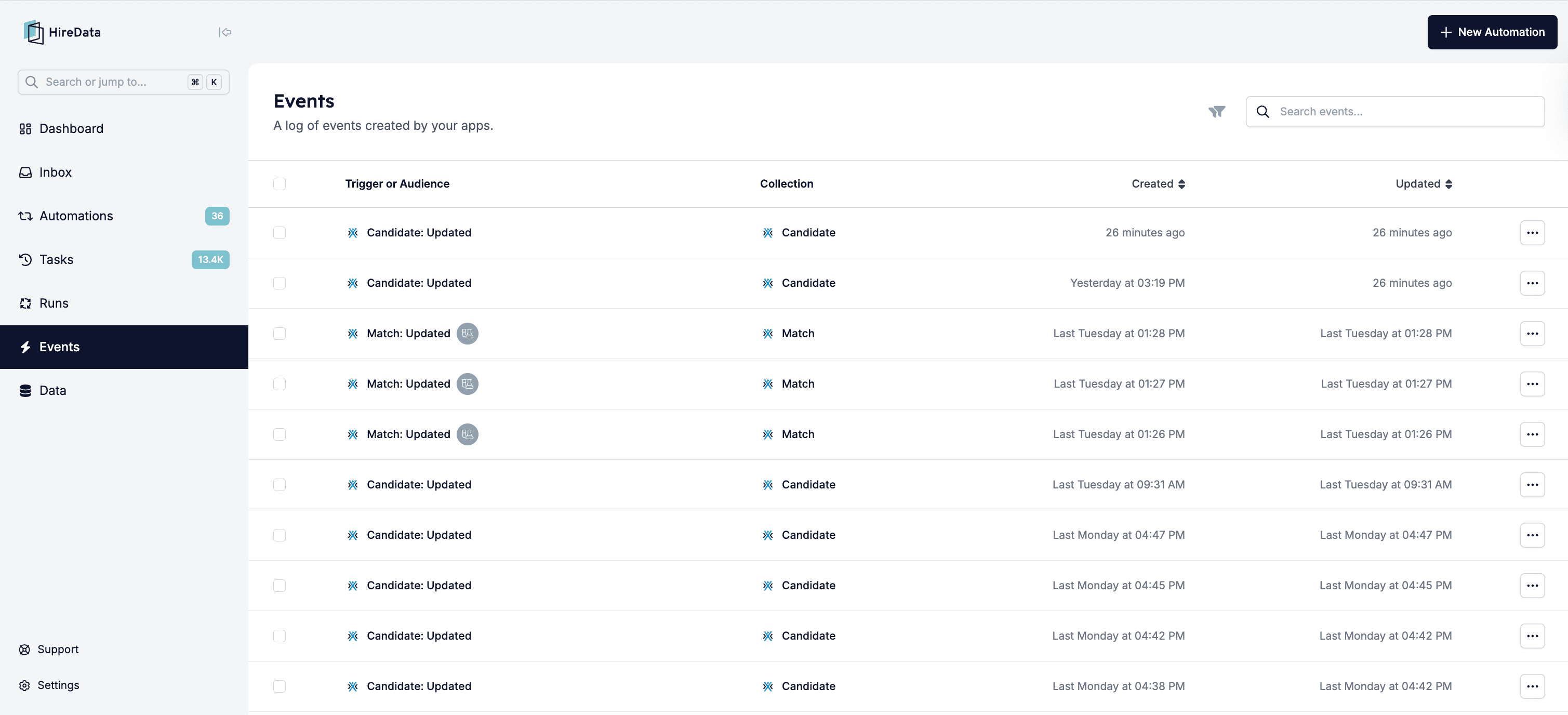Check the row created Yesterday at 03:19 PM

(280, 283)
